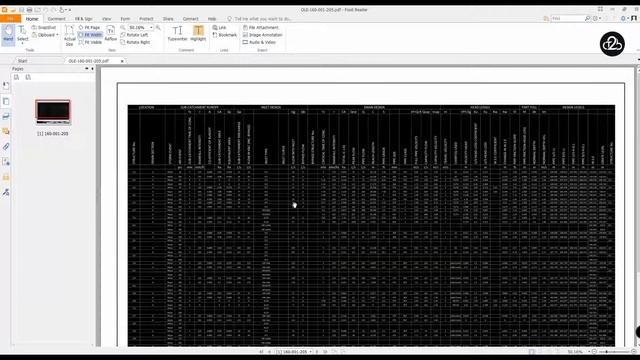Open the Connect ribbon tab

click(190, 19)
